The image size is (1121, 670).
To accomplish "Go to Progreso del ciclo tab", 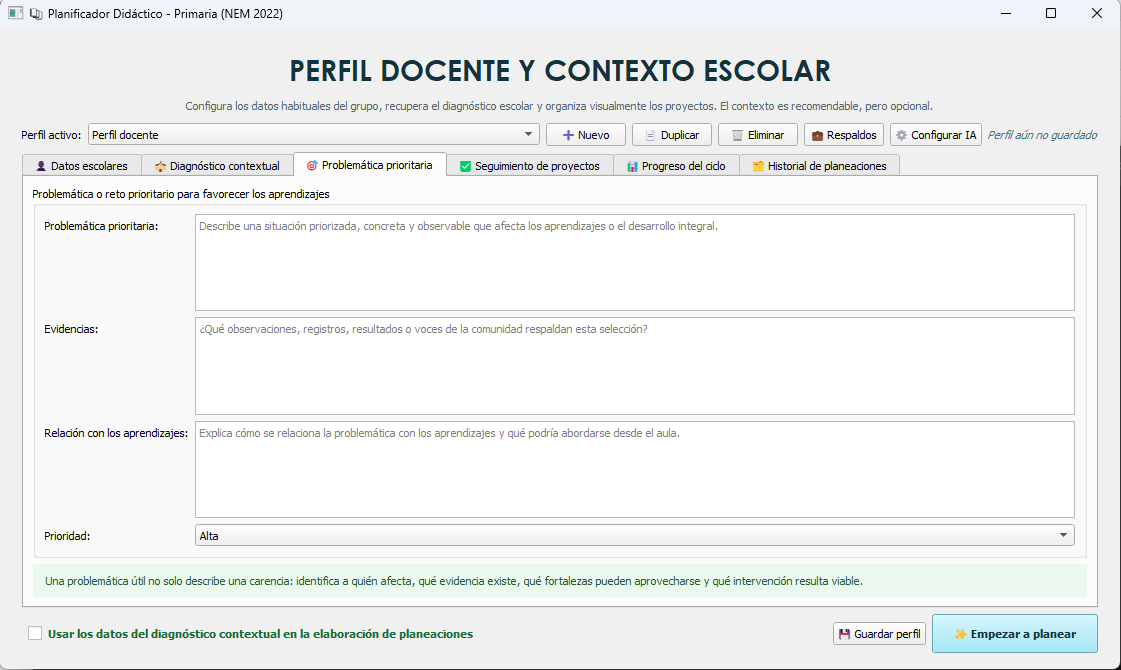I will coord(676,166).
